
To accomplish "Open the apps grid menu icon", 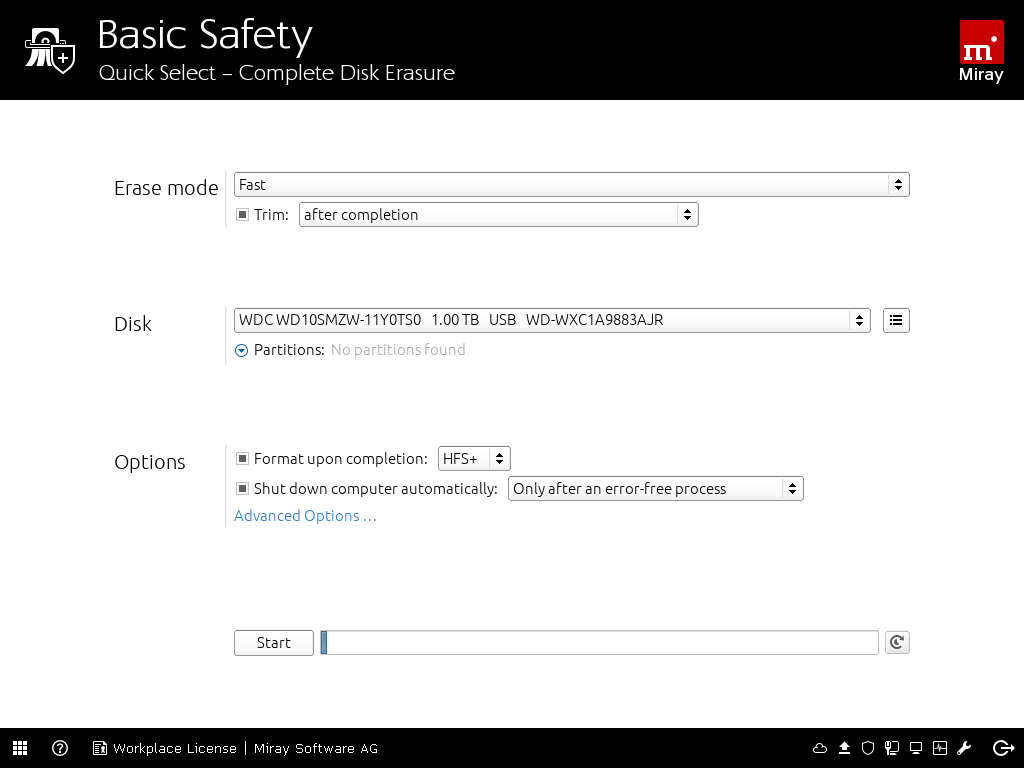I will (x=20, y=748).
